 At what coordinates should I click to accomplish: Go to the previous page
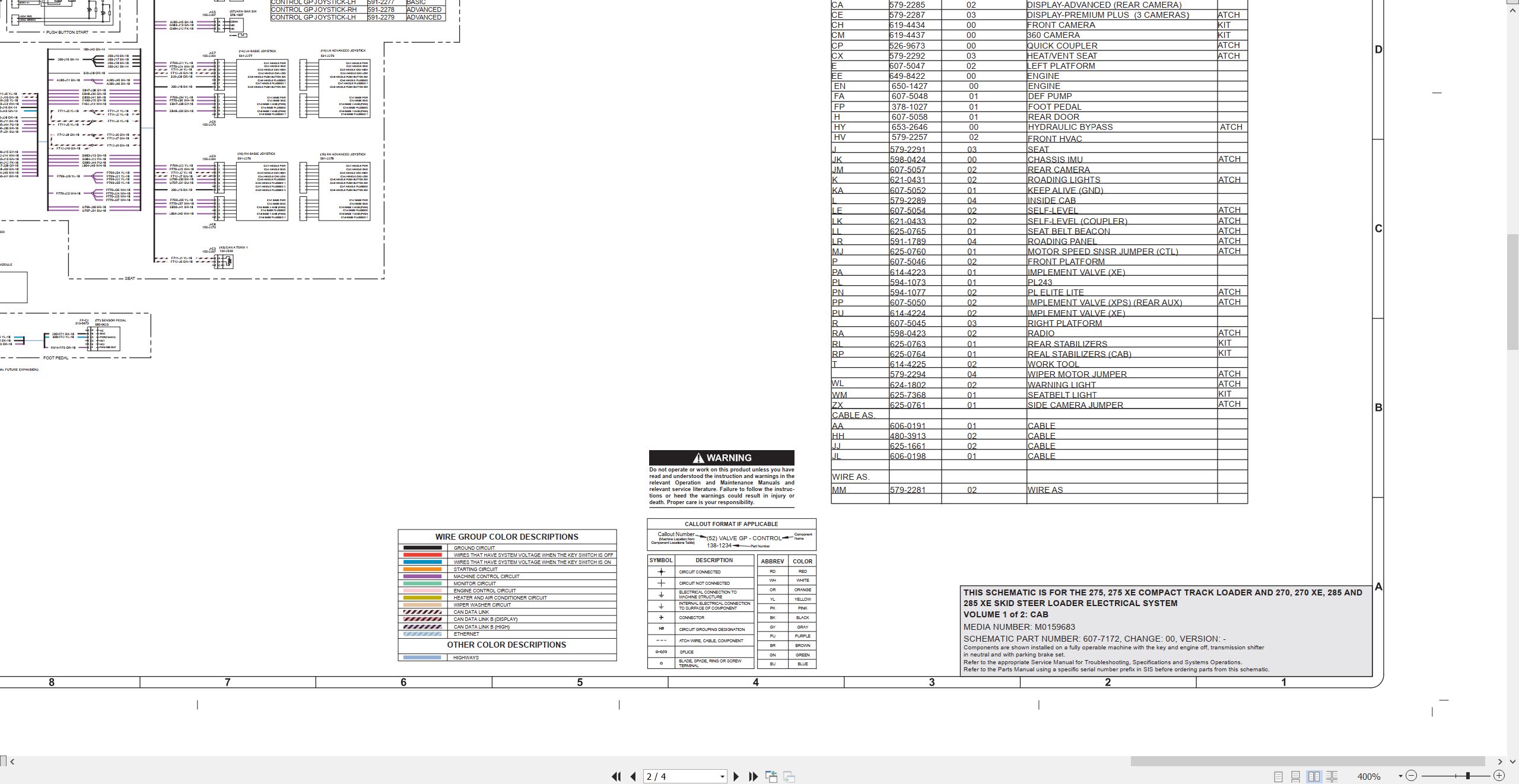[x=633, y=776]
